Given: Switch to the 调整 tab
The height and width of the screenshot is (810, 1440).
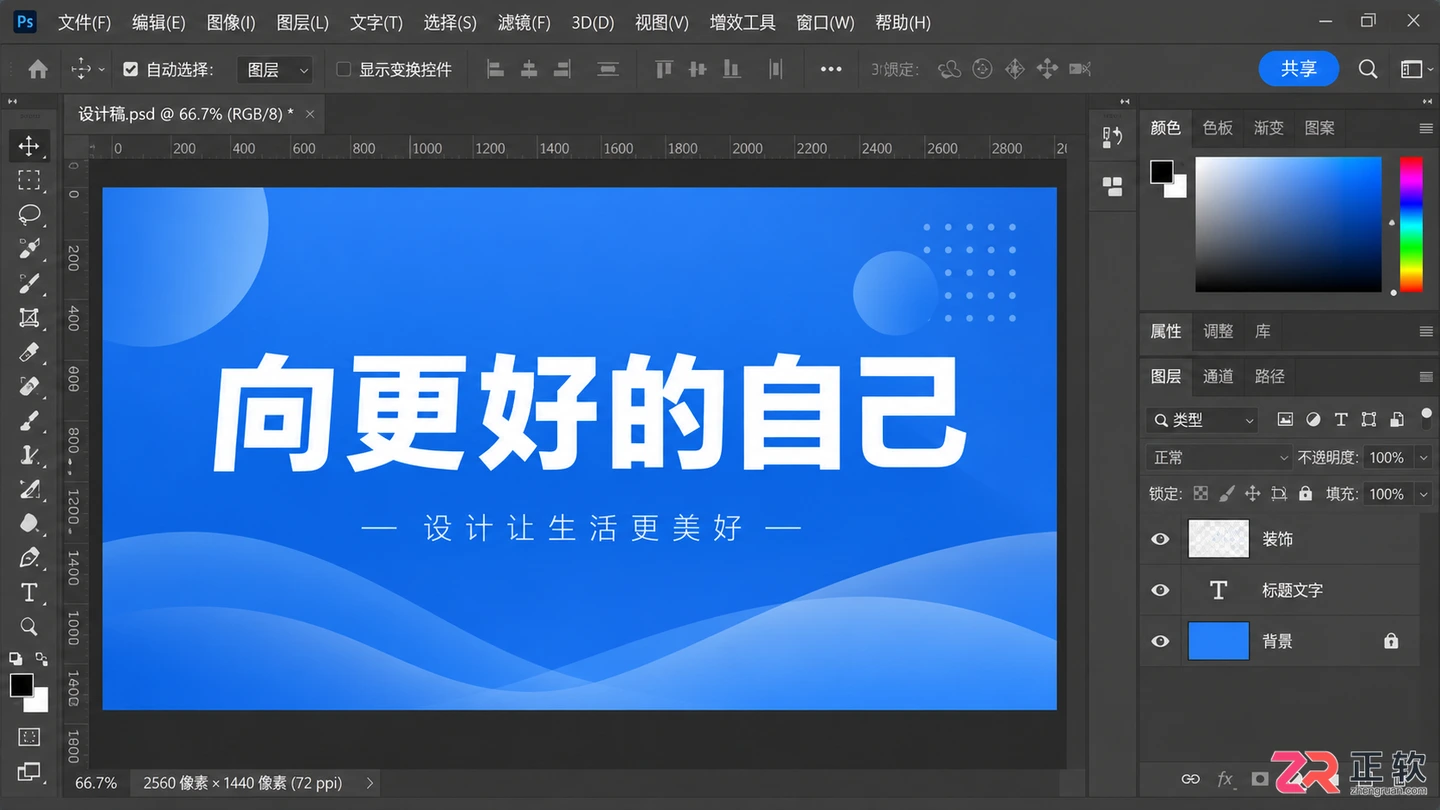Looking at the screenshot, I should 1218,331.
